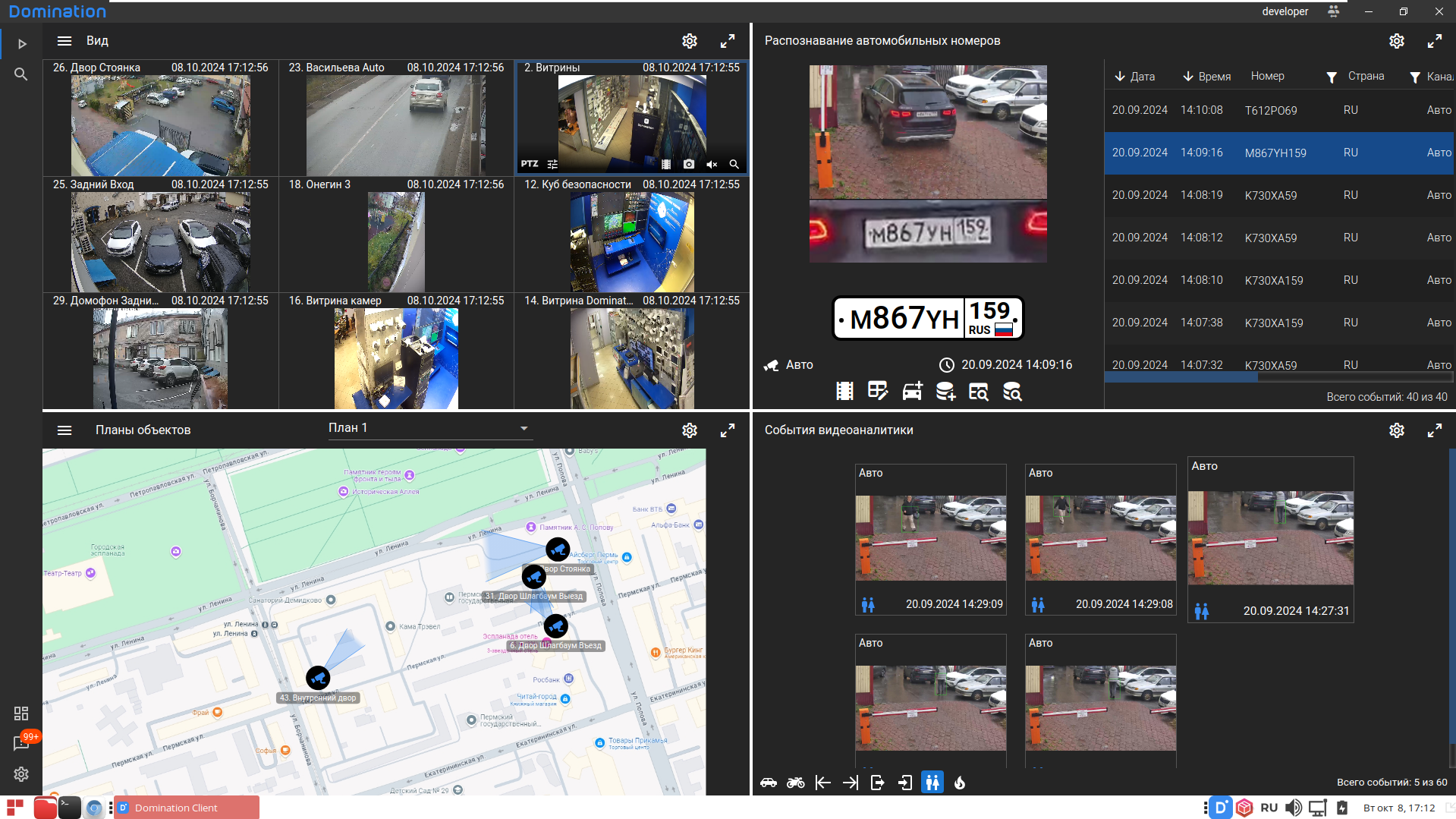Click the Номер column header

1268,76
